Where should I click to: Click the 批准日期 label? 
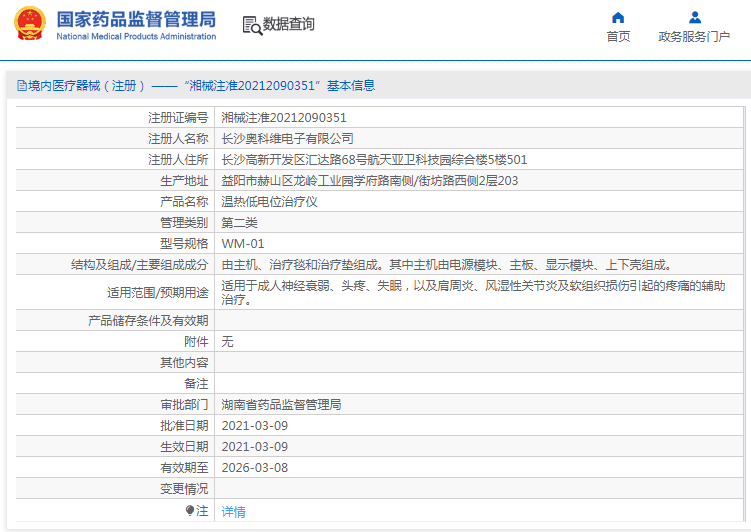[x=184, y=426]
